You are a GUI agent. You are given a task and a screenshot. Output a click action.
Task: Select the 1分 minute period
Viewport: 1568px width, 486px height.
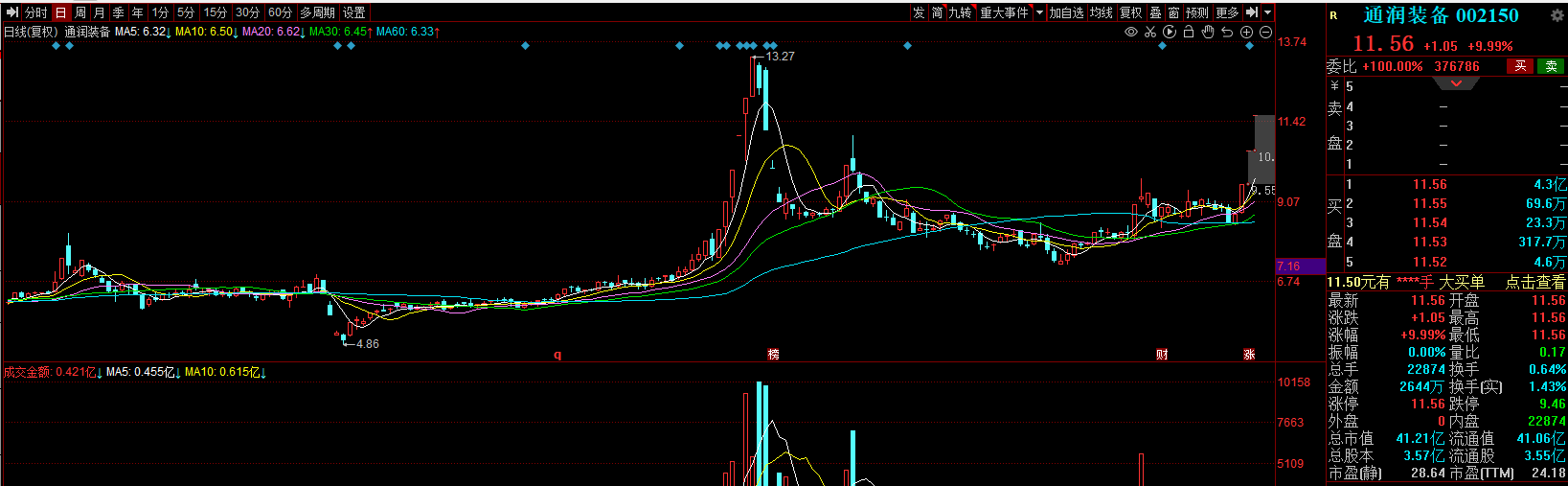(x=160, y=12)
